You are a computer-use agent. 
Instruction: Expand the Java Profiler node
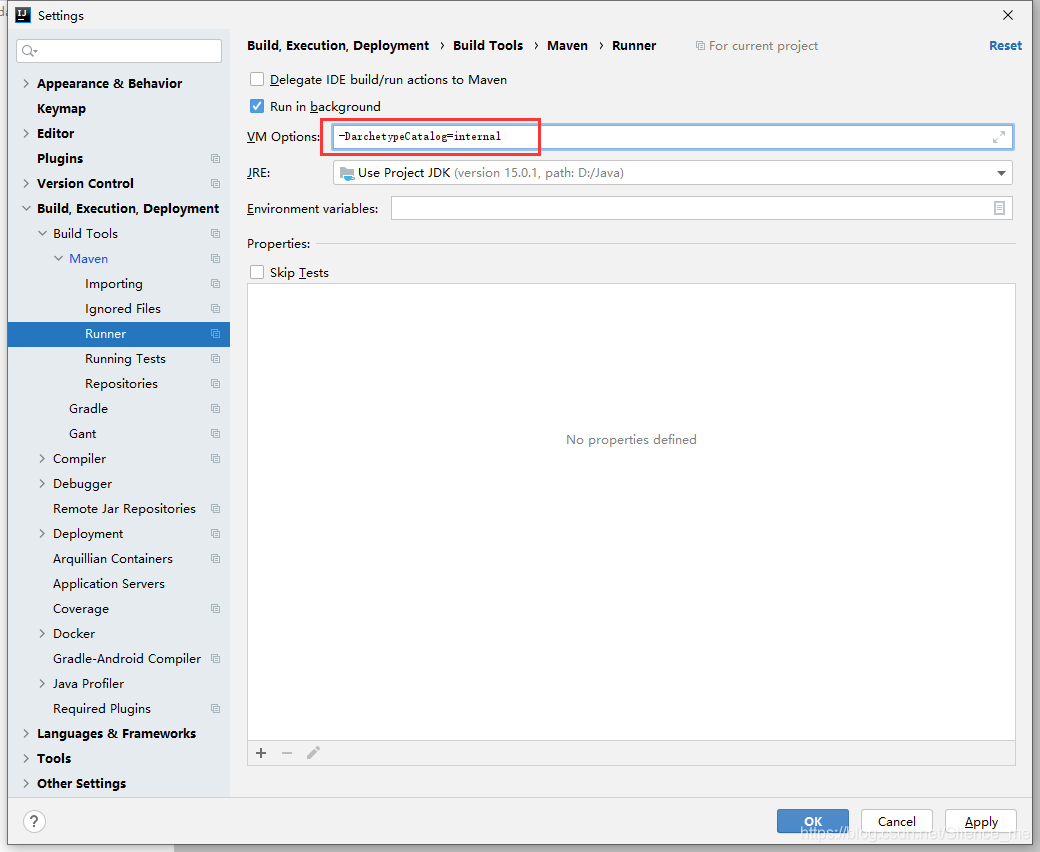point(42,684)
